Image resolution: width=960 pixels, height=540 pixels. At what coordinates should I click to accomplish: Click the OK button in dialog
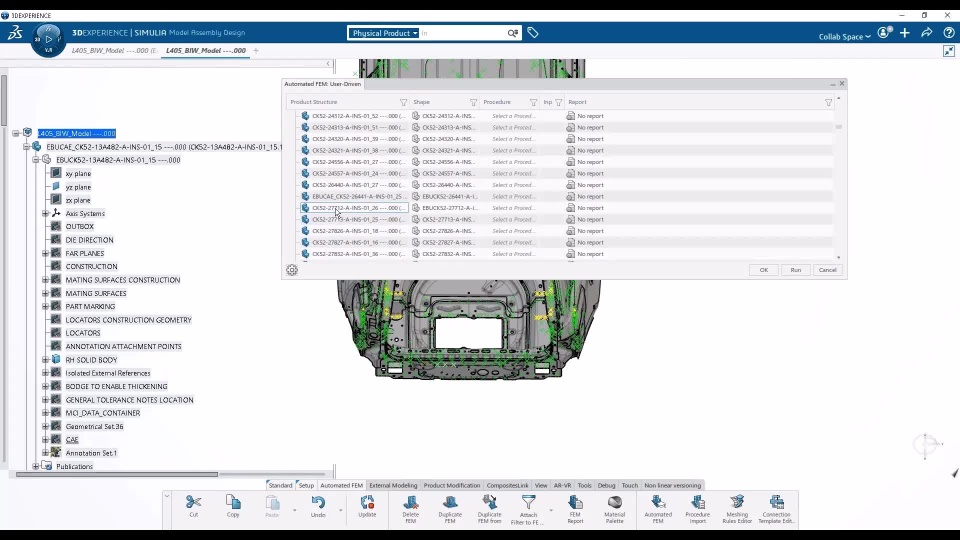(x=763, y=270)
